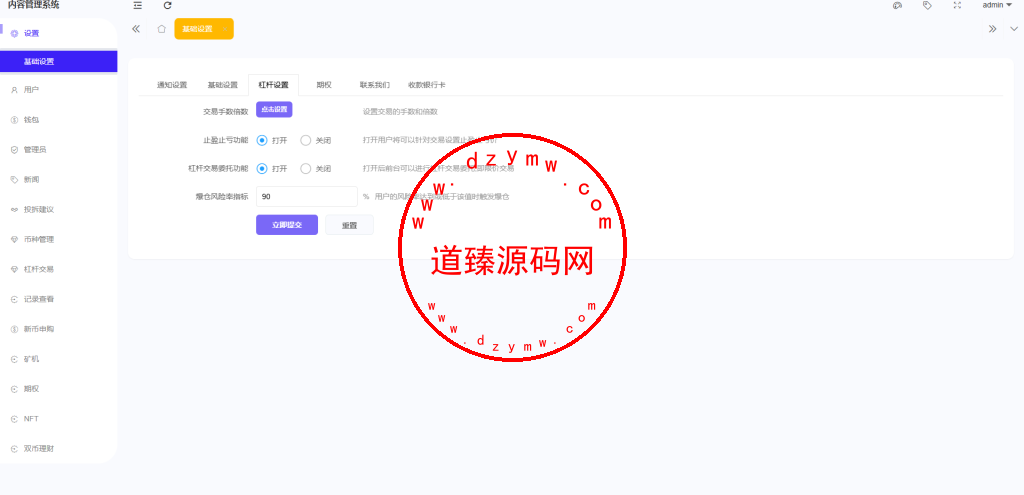Click the 钱包 coin icon in sidebar
The height and width of the screenshot is (495, 1024).
pyautogui.click(x=14, y=120)
